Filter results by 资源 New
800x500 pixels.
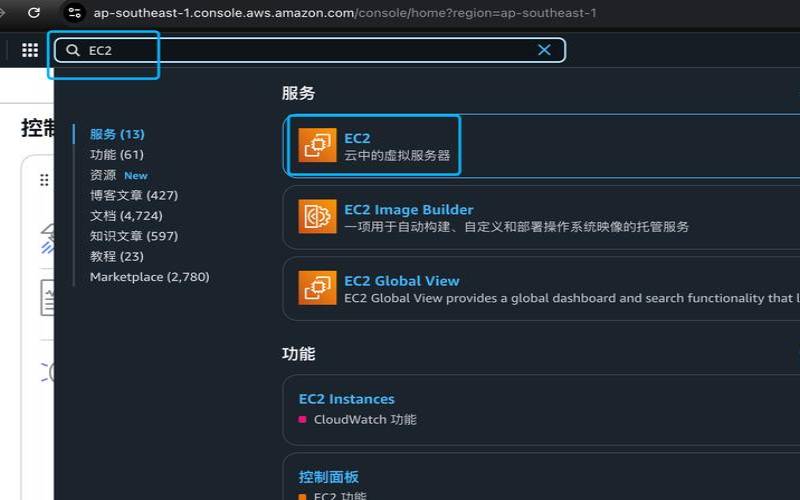[x=118, y=175]
